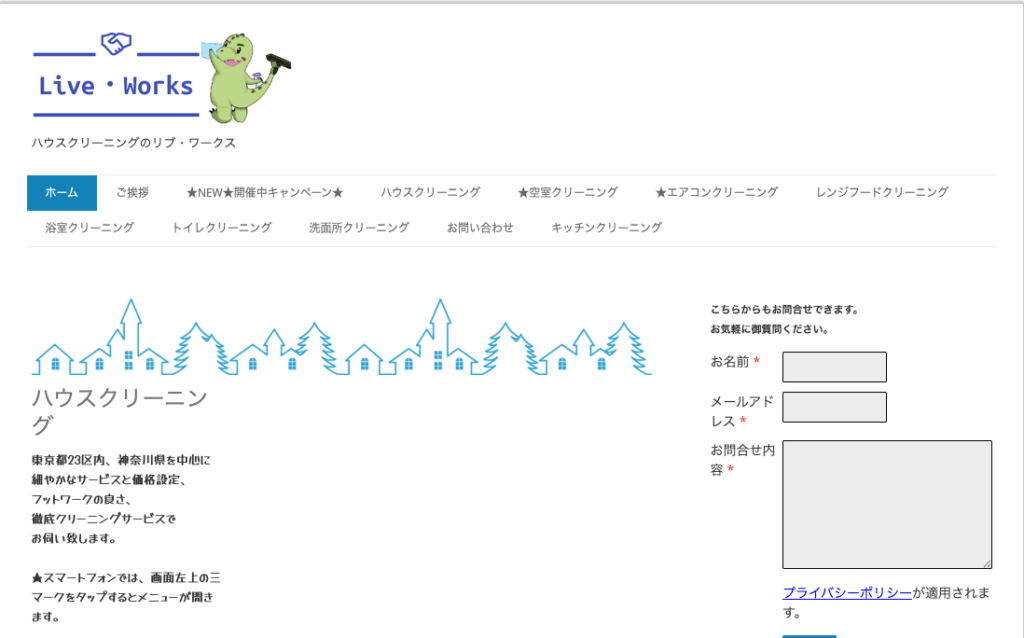Select the ホーム navigation tab
The image size is (1024, 638).
61,192
